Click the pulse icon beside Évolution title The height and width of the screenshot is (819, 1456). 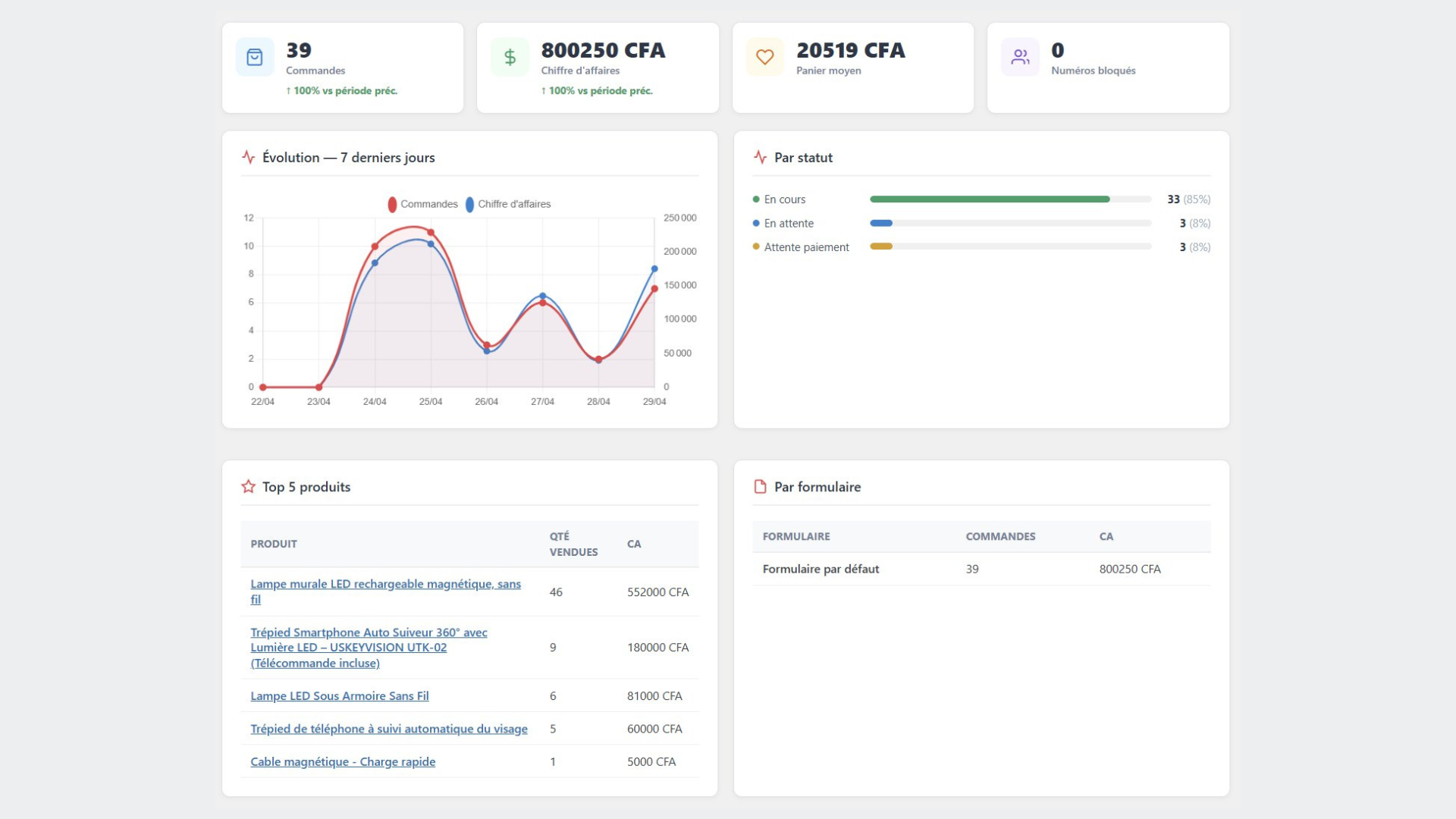(249, 157)
